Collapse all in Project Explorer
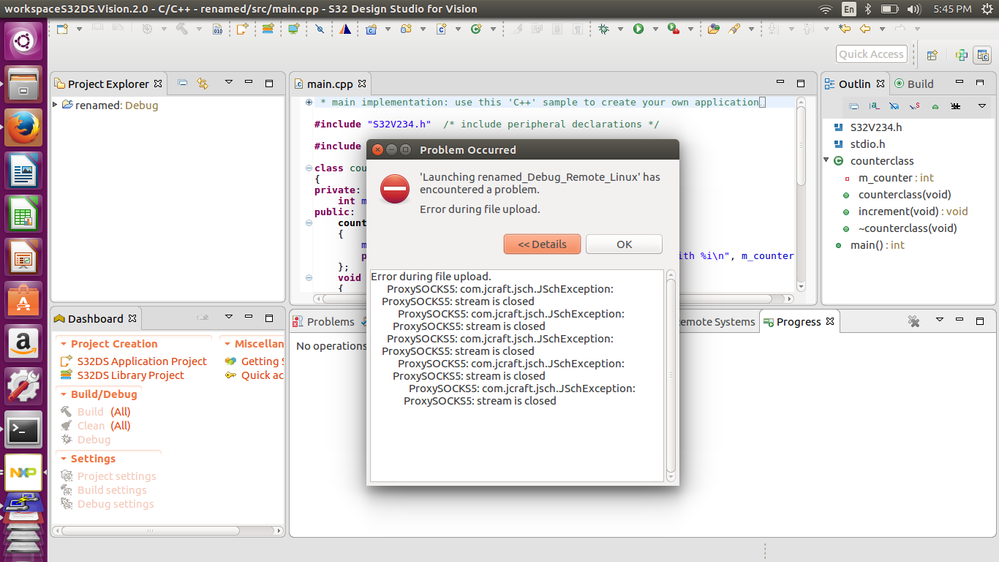Viewport: 999px width, 562px height. click(x=182, y=83)
